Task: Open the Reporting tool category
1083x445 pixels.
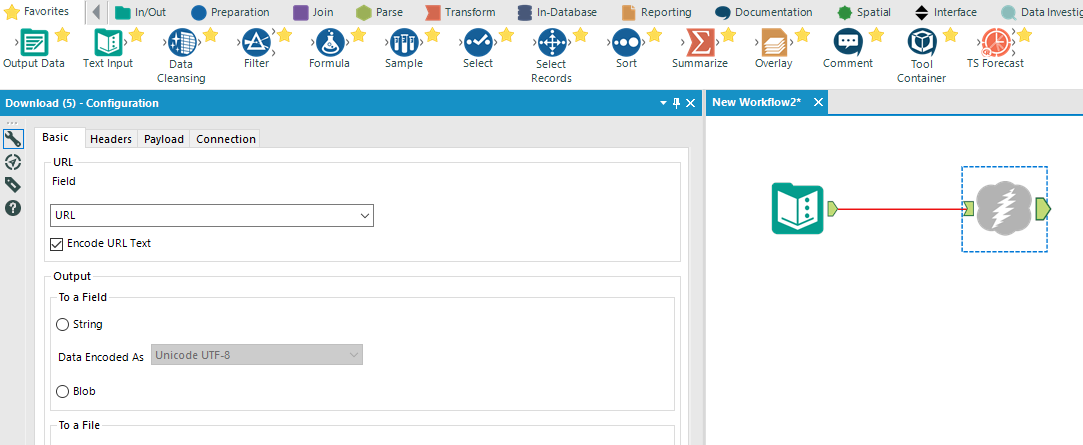Action: [x=656, y=12]
